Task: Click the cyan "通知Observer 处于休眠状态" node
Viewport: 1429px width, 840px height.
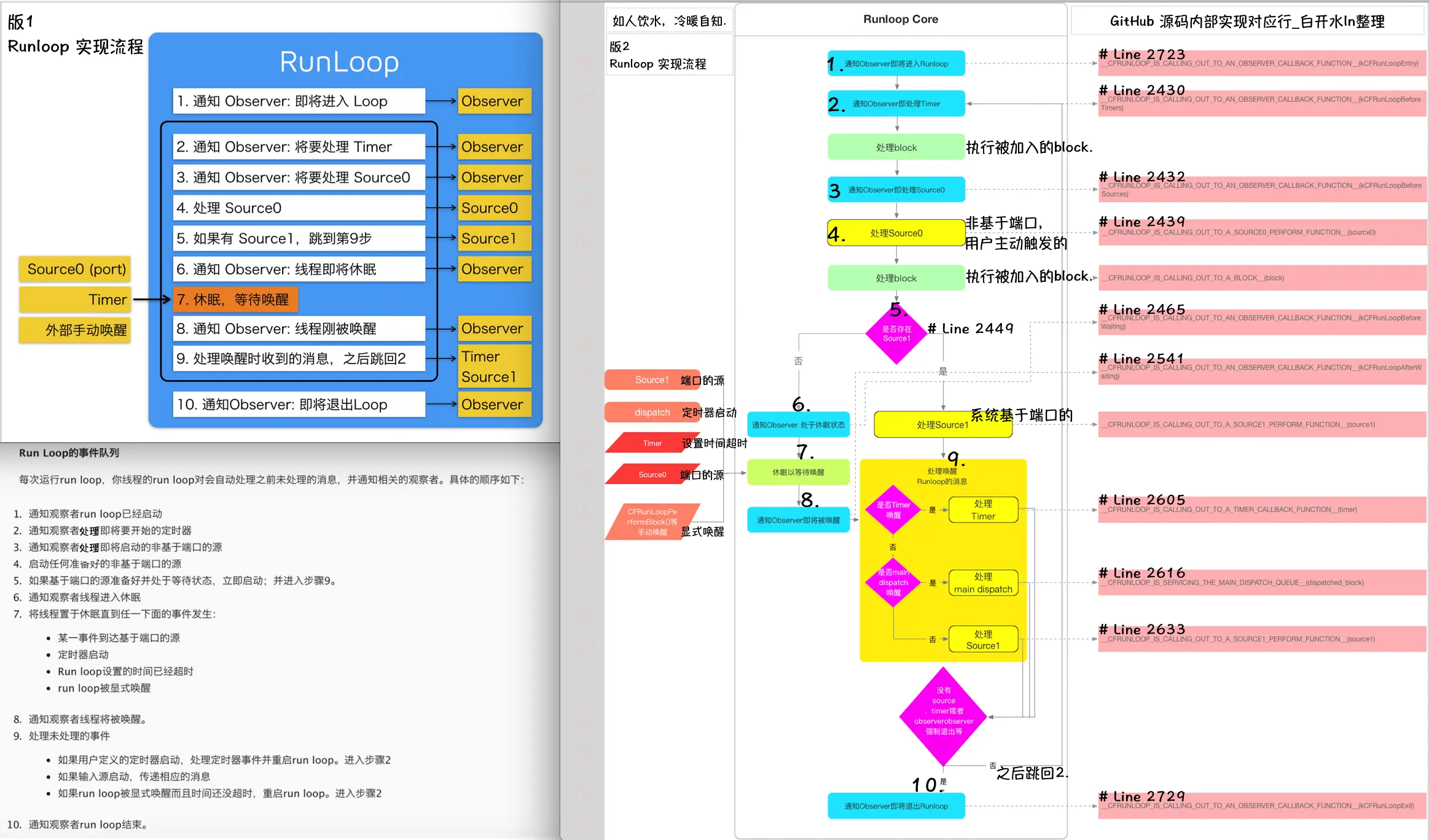Action: pos(798,425)
